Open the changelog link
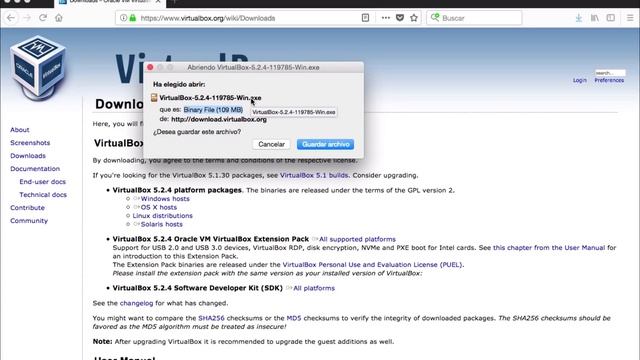640x360 pixels. (136, 303)
